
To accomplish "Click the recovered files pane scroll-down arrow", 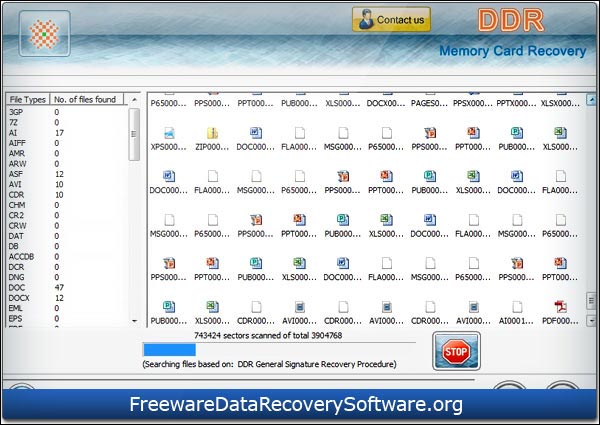I will point(591,321).
